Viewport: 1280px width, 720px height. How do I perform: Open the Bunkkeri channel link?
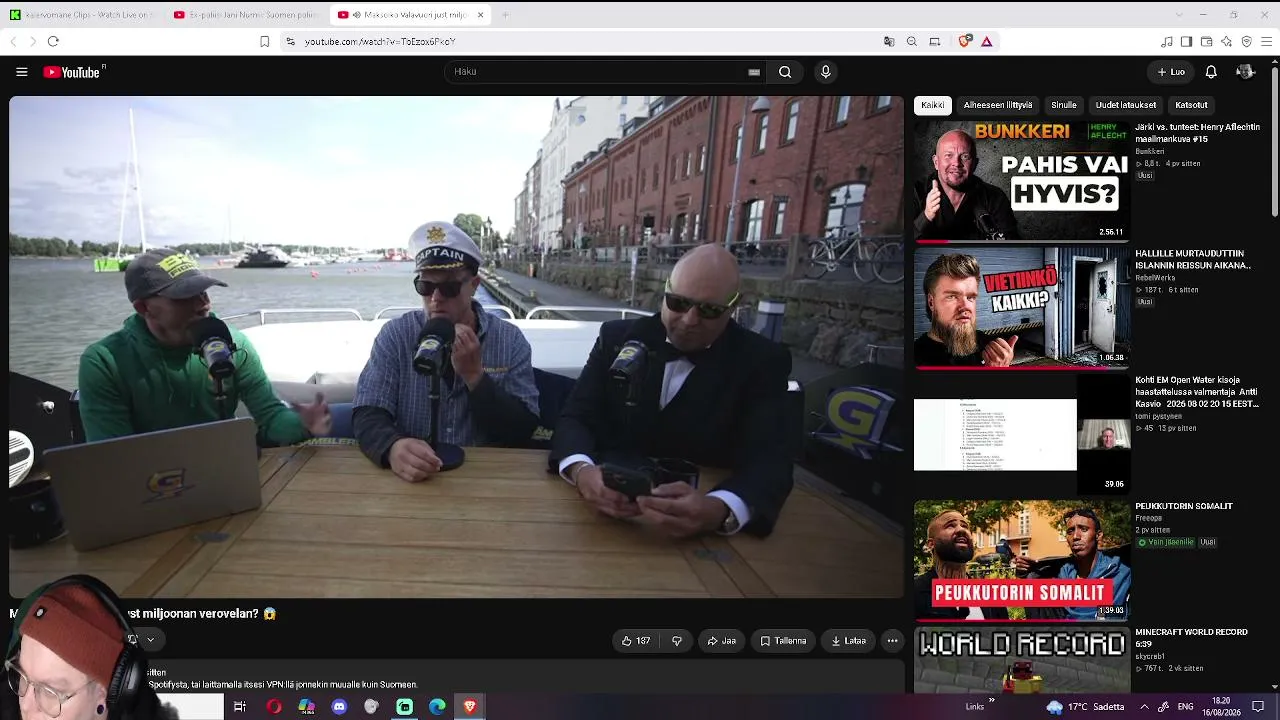(1150, 151)
